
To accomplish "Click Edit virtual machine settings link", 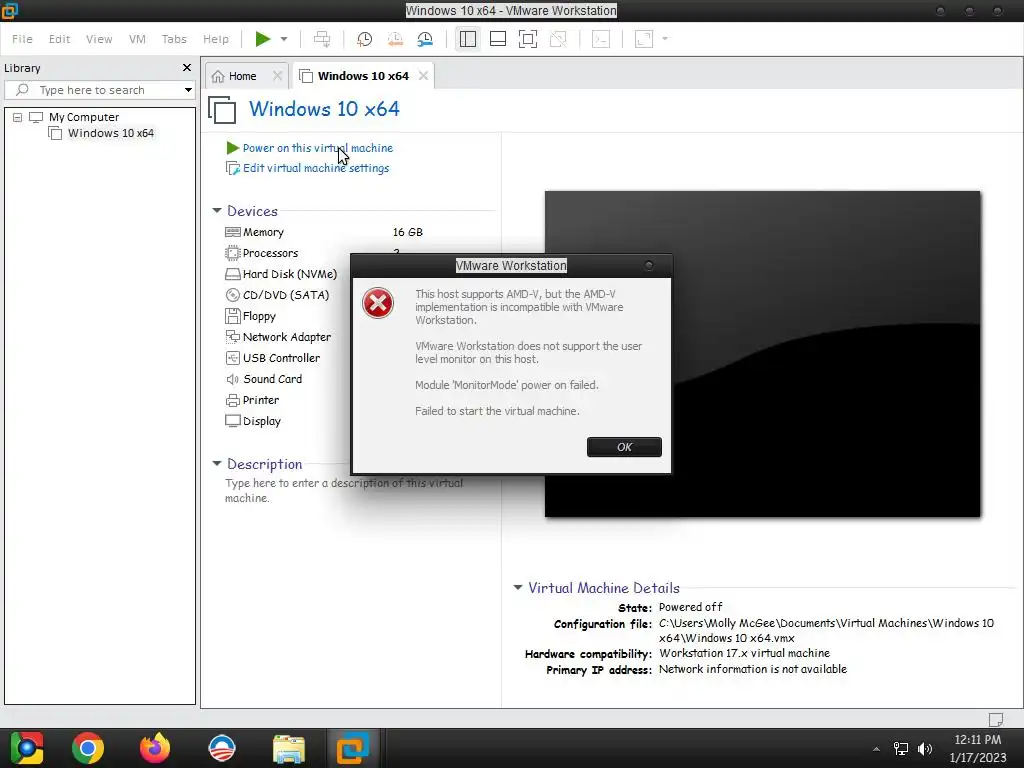I will click(315, 168).
